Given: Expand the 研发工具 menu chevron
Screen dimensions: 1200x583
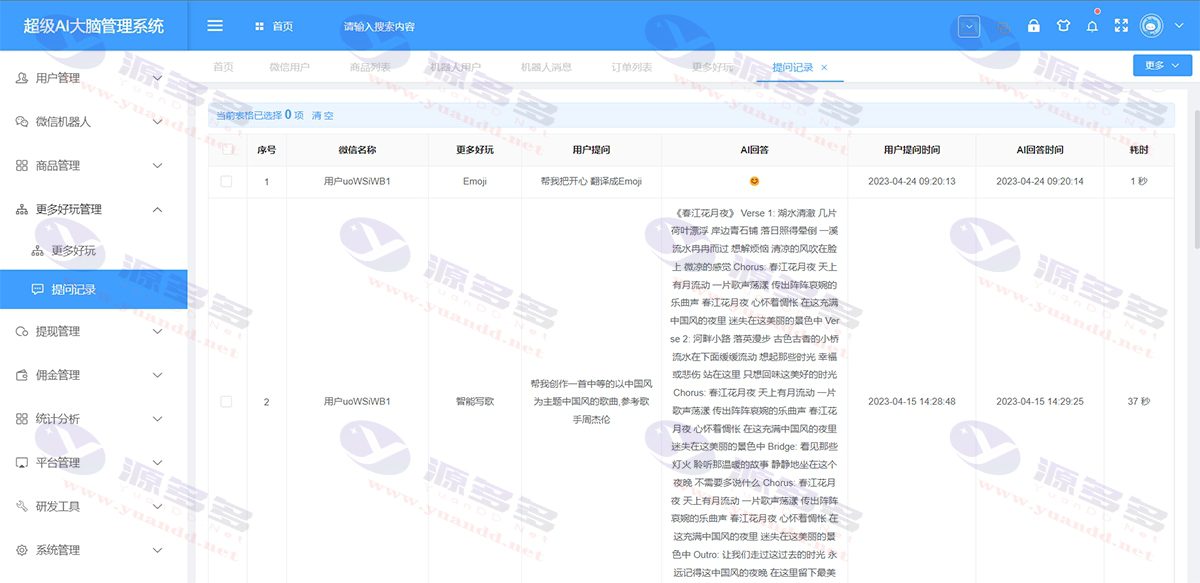Looking at the screenshot, I should click(157, 507).
